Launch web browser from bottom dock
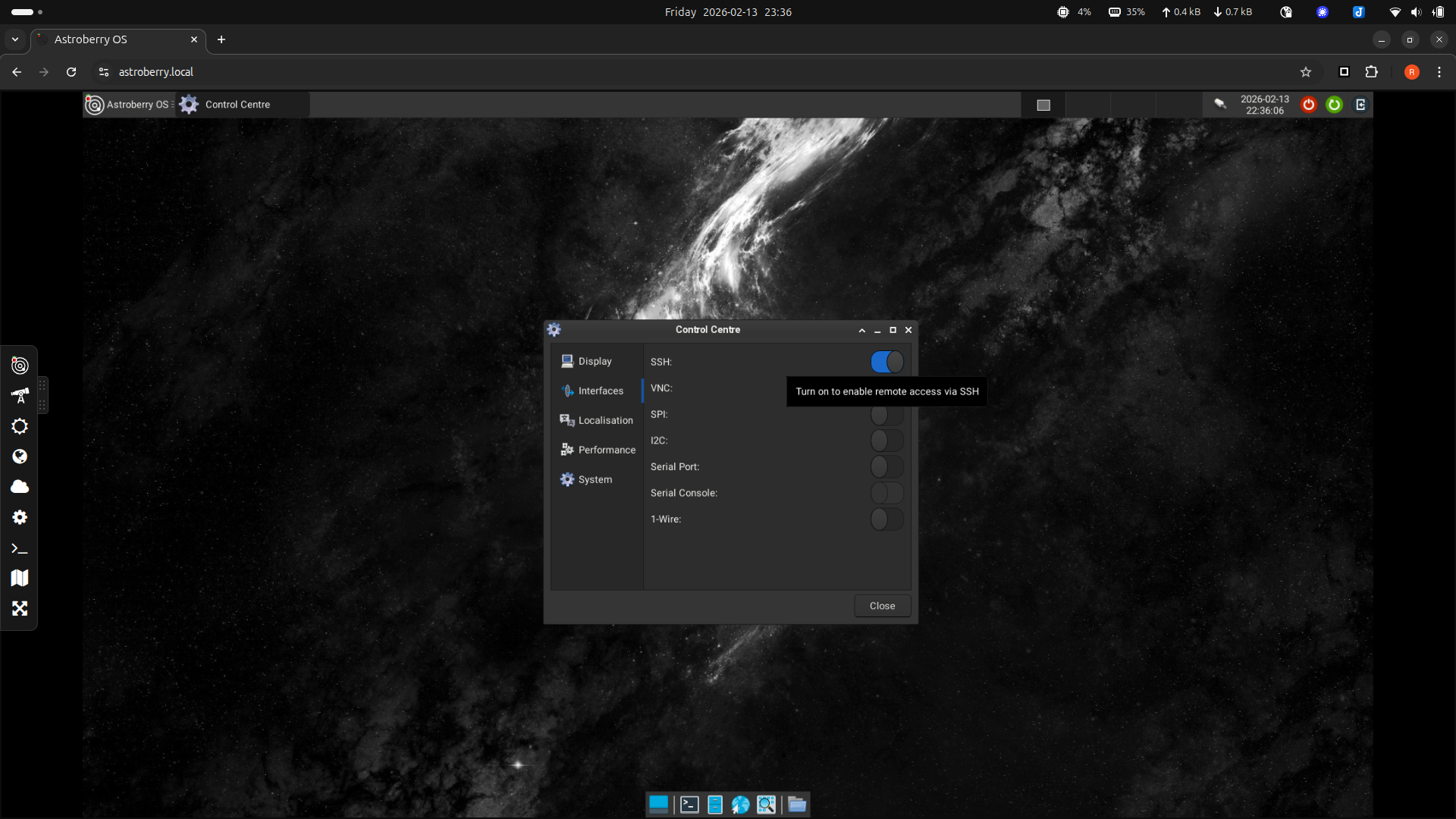The width and height of the screenshot is (1456, 819). click(x=740, y=805)
